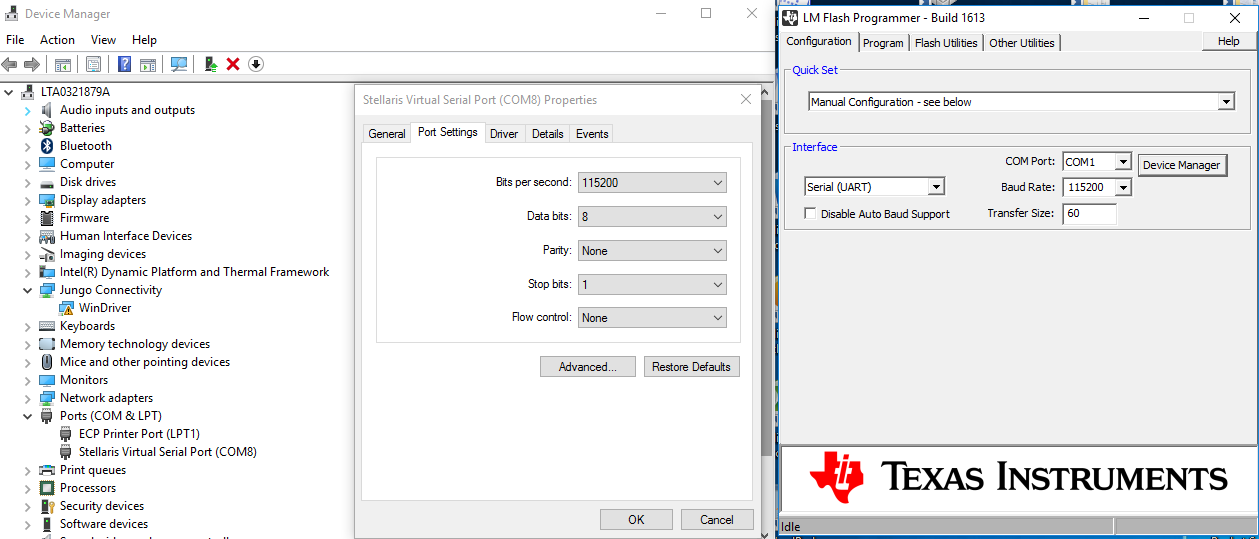Screen dimensions: 1259x539
Task: Click the red X Uninstall device icon
Action: (233, 64)
